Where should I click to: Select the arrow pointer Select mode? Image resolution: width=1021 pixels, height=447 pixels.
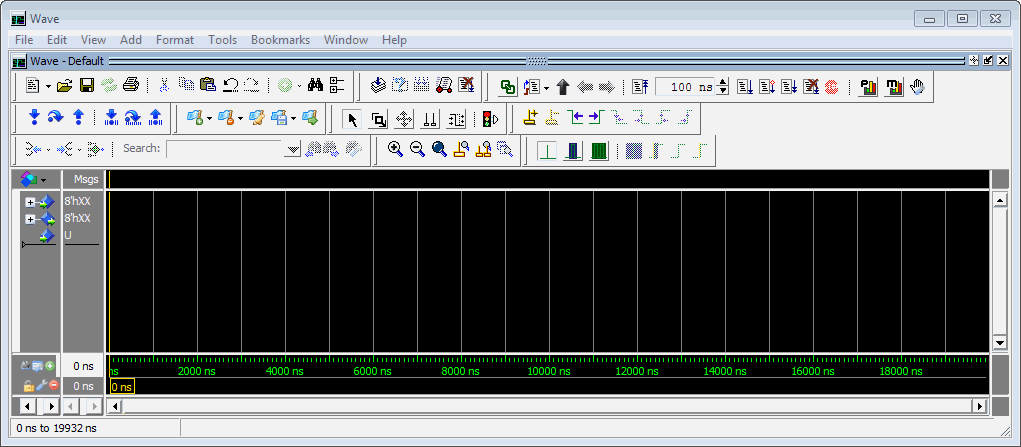[352, 119]
